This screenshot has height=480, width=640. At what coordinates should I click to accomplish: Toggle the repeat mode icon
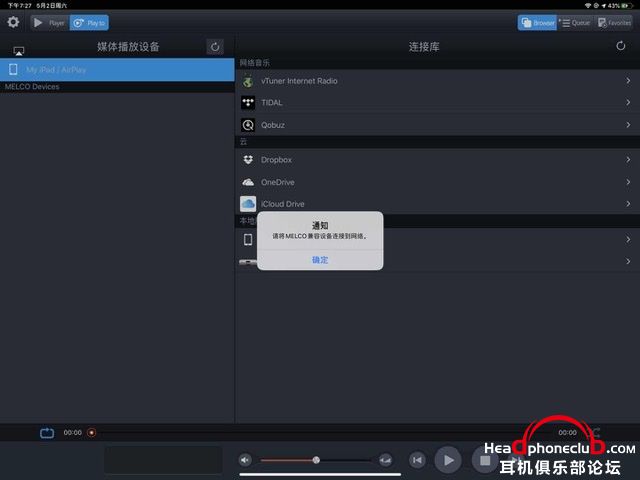click(x=47, y=433)
